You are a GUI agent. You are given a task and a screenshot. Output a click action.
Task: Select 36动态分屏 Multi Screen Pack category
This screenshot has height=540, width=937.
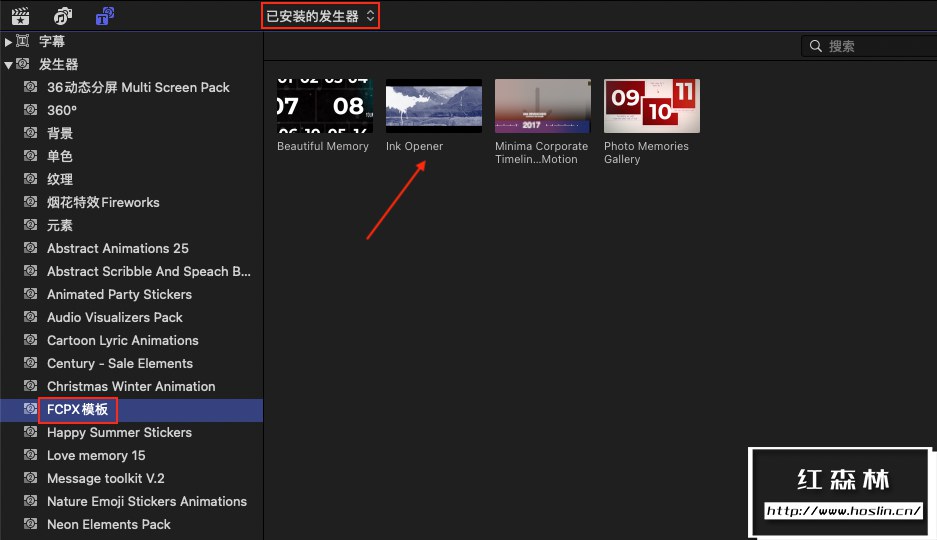[131, 87]
